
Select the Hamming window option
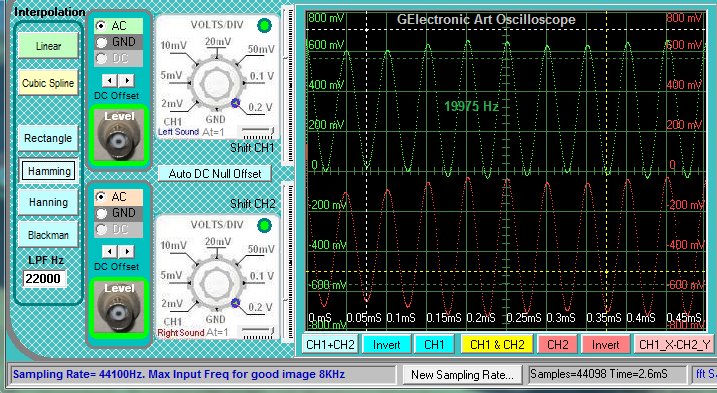point(48,171)
